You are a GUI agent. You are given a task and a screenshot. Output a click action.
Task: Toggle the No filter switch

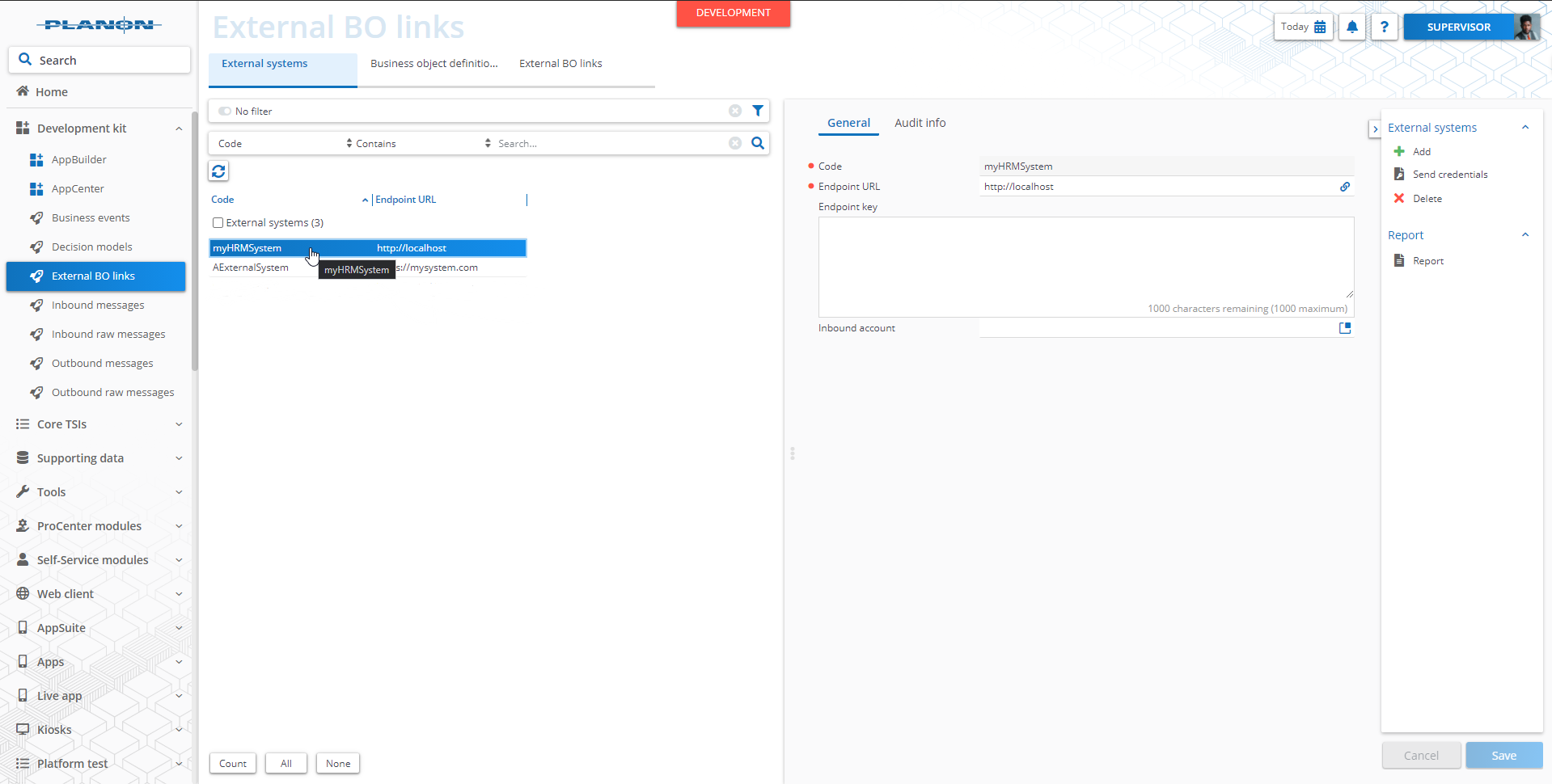coord(225,112)
